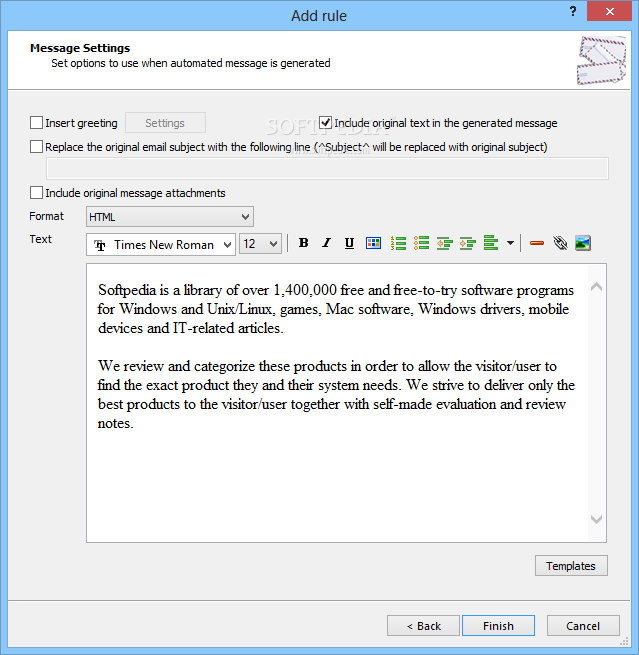Click the help question mark
The width and height of the screenshot is (639, 655).
pyautogui.click(x=573, y=11)
